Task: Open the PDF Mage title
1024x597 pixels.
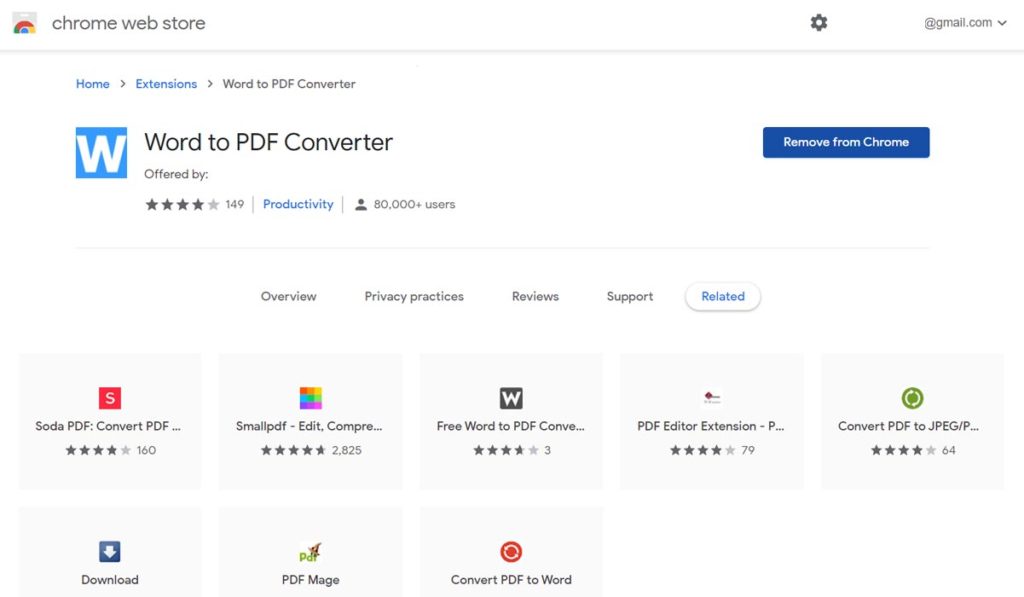Action: pos(310,579)
